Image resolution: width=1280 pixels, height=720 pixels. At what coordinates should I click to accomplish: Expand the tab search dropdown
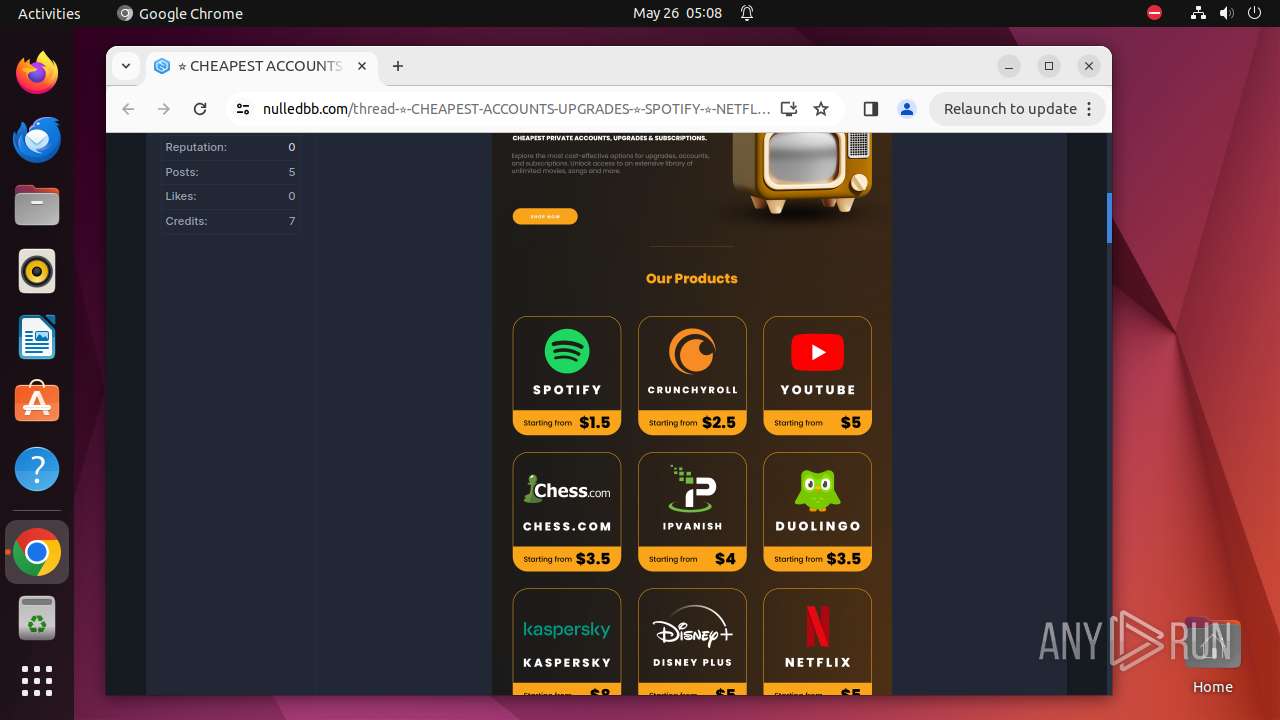(x=126, y=66)
